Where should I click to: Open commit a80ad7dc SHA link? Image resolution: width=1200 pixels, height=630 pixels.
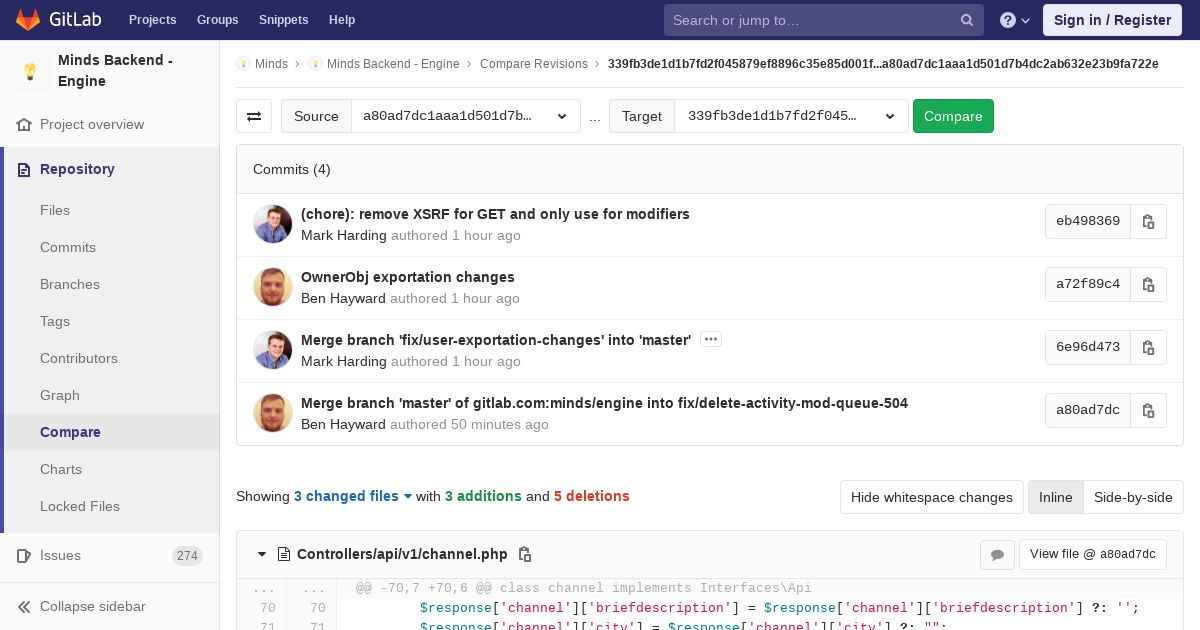click(x=1088, y=410)
